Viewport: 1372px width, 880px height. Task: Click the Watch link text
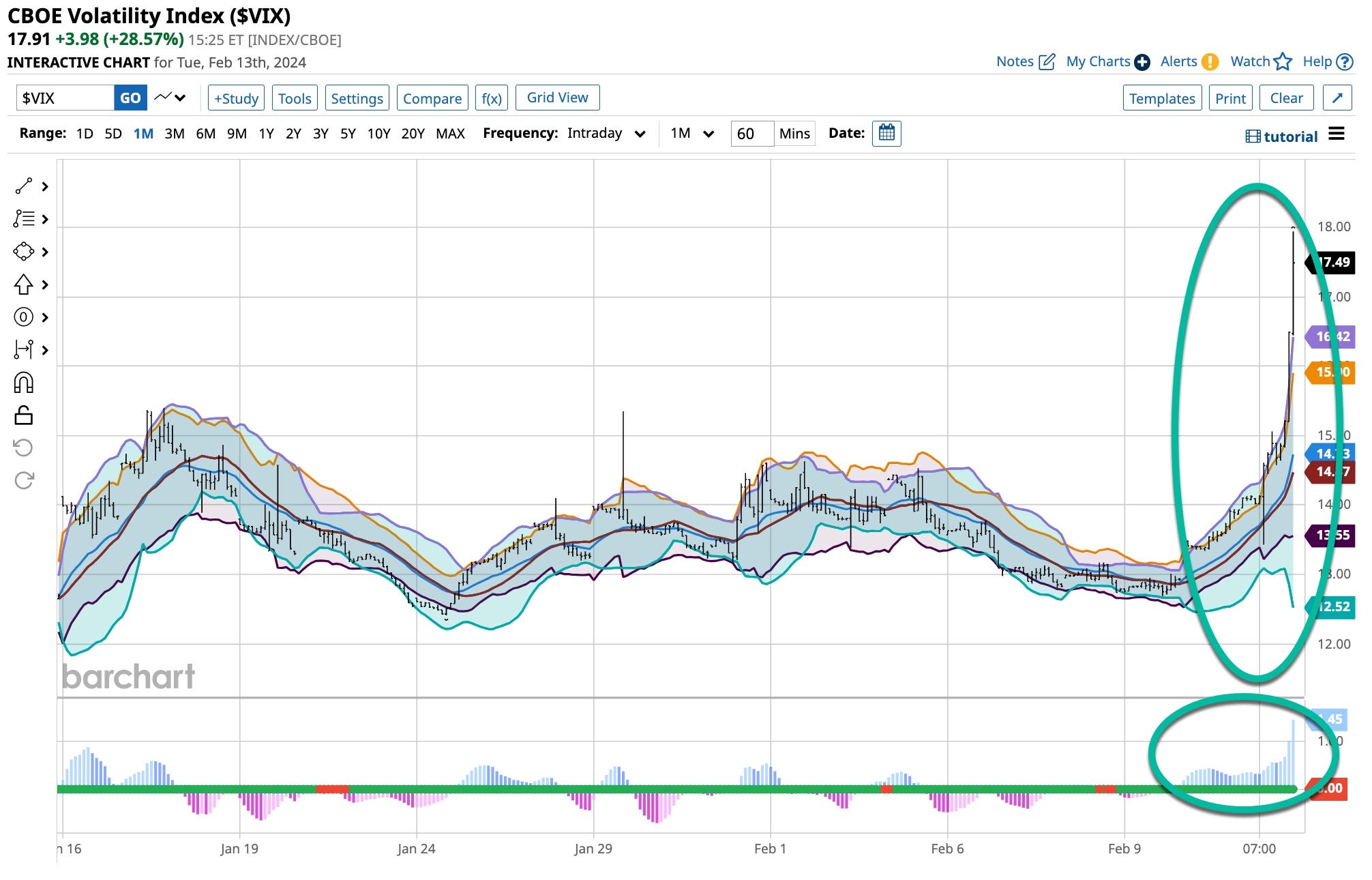(1250, 61)
